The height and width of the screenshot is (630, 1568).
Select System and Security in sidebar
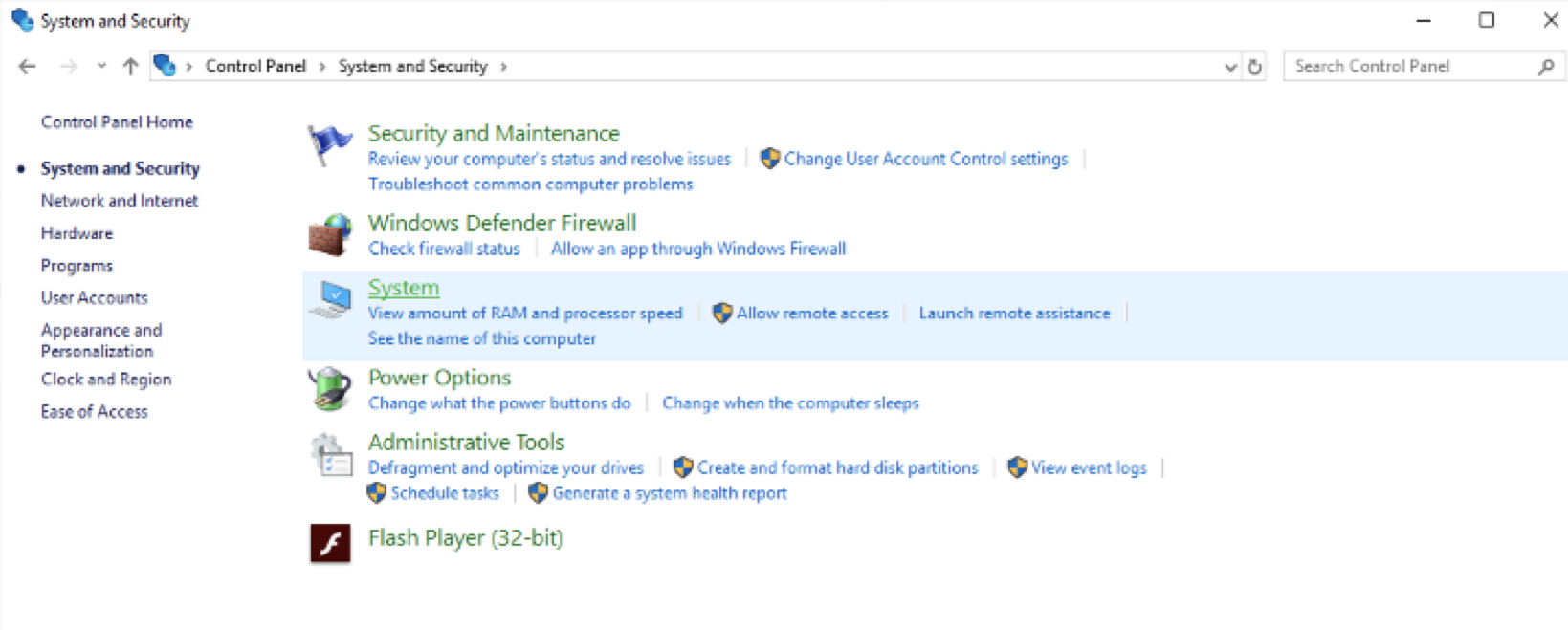[120, 168]
